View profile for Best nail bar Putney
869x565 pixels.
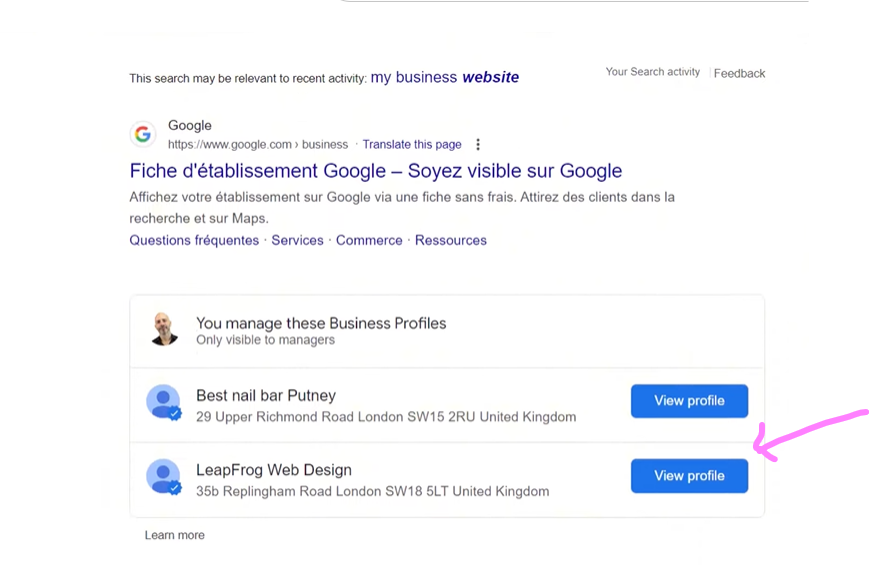coord(689,401)
